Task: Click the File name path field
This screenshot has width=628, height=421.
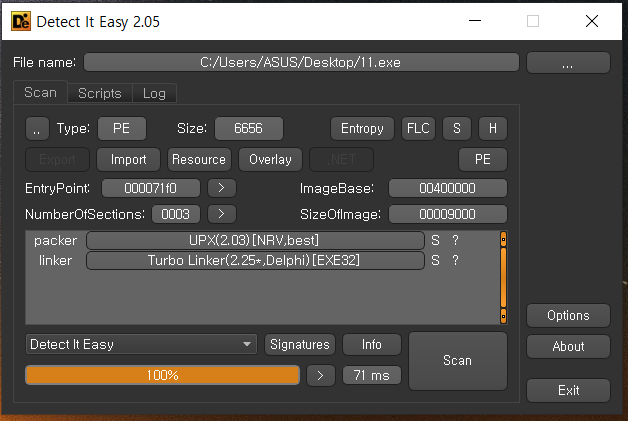Action: click(x=301, y=62)
